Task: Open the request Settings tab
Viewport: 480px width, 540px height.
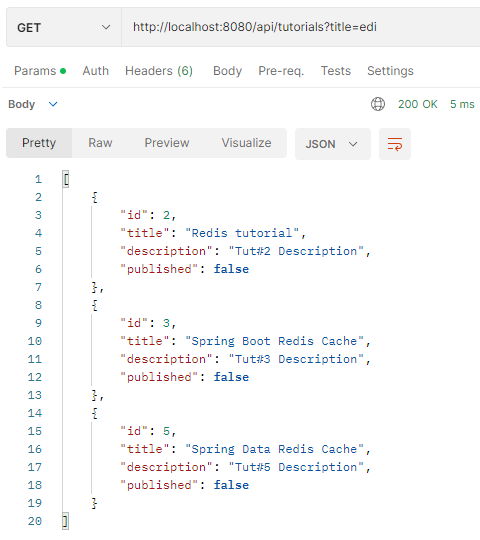Action: click(x=390, y=71)
